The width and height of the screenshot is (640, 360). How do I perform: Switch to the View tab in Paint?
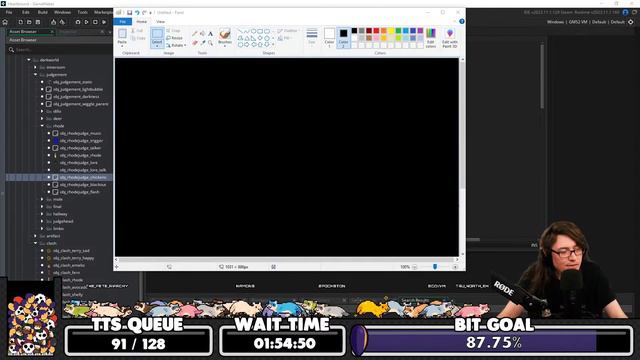160,22
